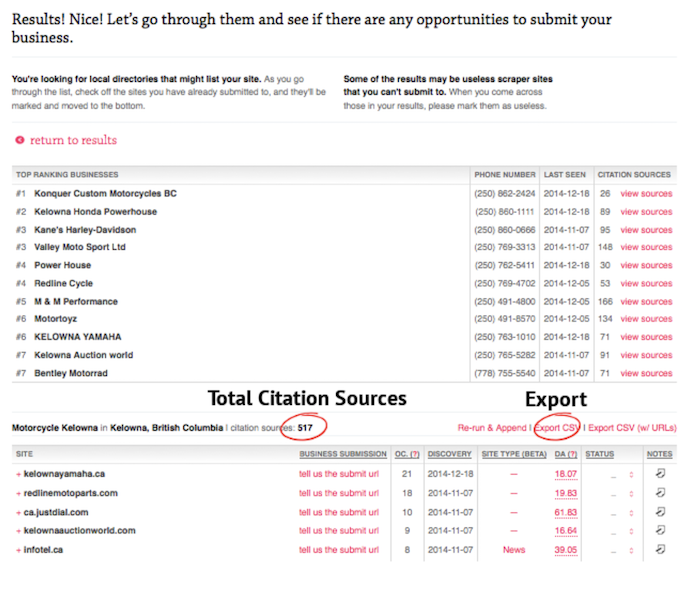Click the return to results link
Image resolution: width=700 pixels, height=590 pixels.
(x=73, y=140)
